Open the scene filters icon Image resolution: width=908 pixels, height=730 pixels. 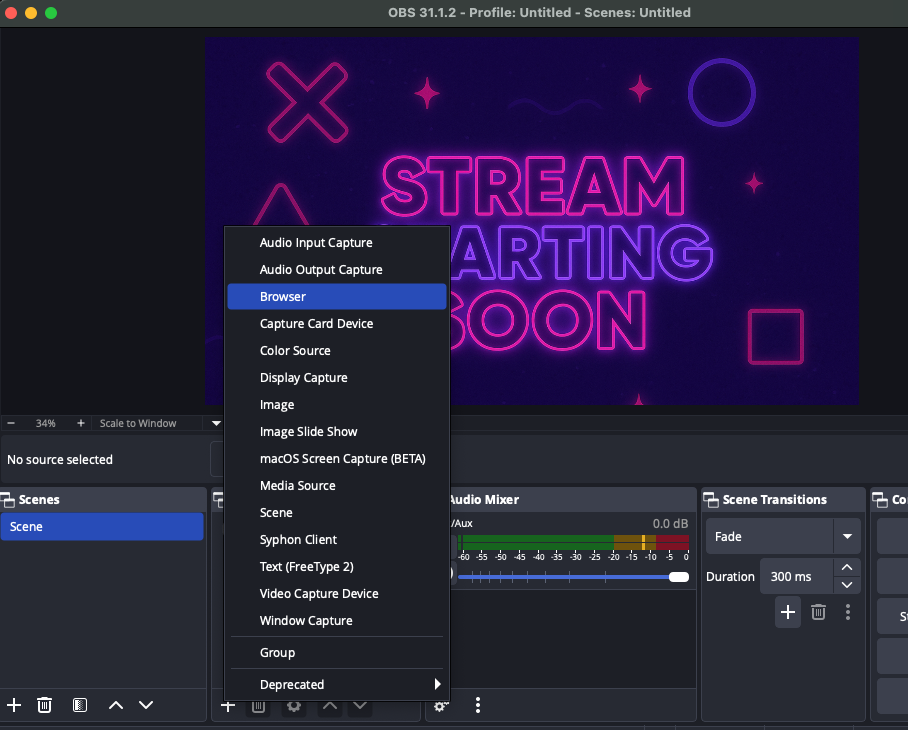click(80, 705)
